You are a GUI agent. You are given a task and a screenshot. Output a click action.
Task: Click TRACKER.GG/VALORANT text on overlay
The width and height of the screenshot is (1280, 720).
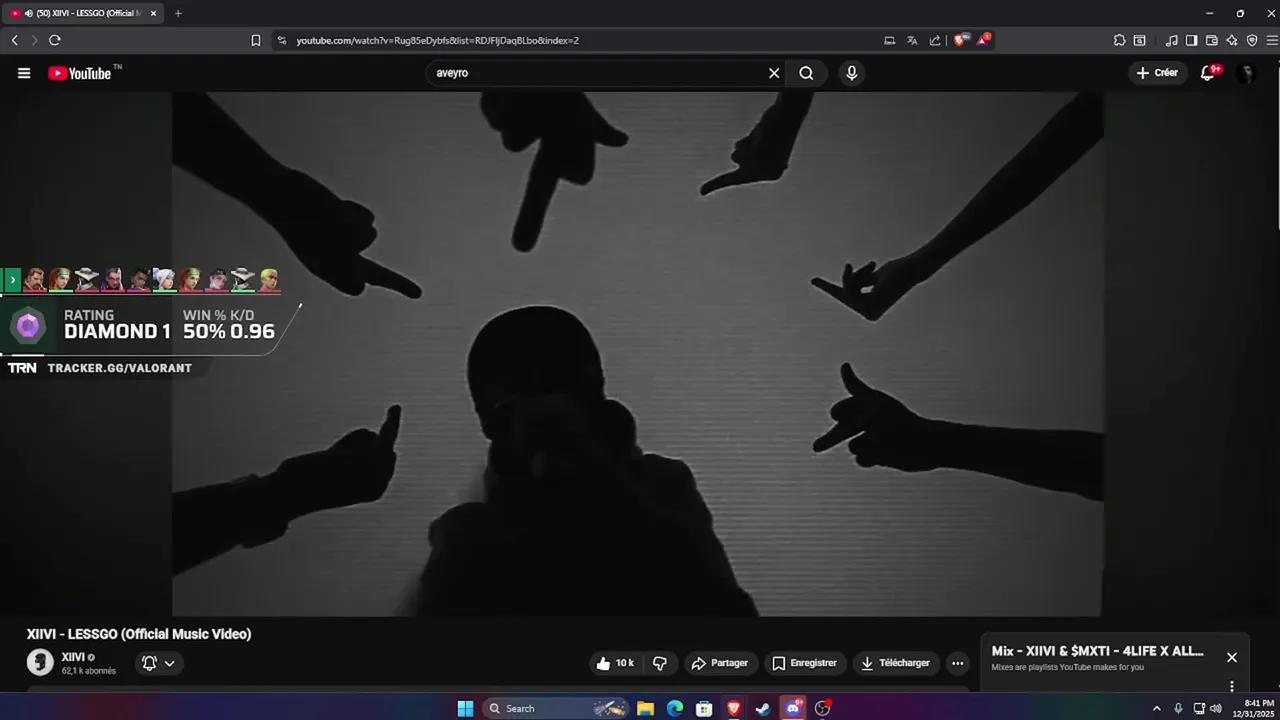[119, 368]
